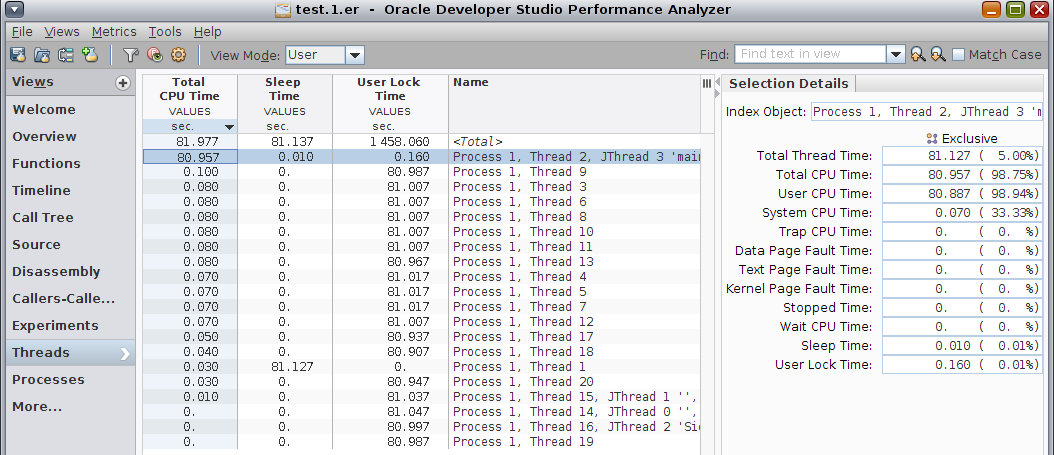Click the Find Next magnifier icon
Viewport: 1054px width, 455px height.
tap(938, 55)
